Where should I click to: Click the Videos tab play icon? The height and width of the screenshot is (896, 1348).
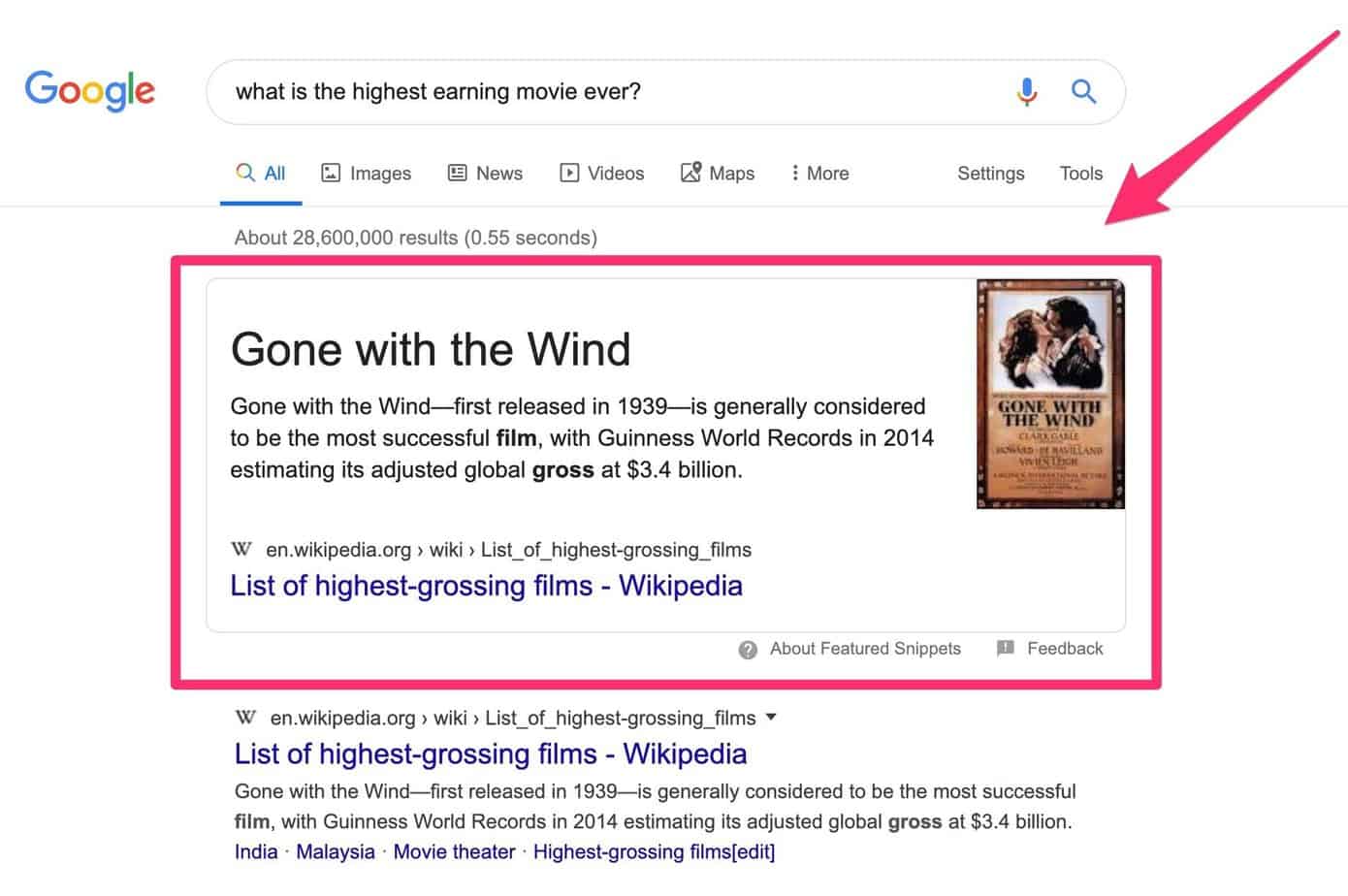click(x=568, y=172)
